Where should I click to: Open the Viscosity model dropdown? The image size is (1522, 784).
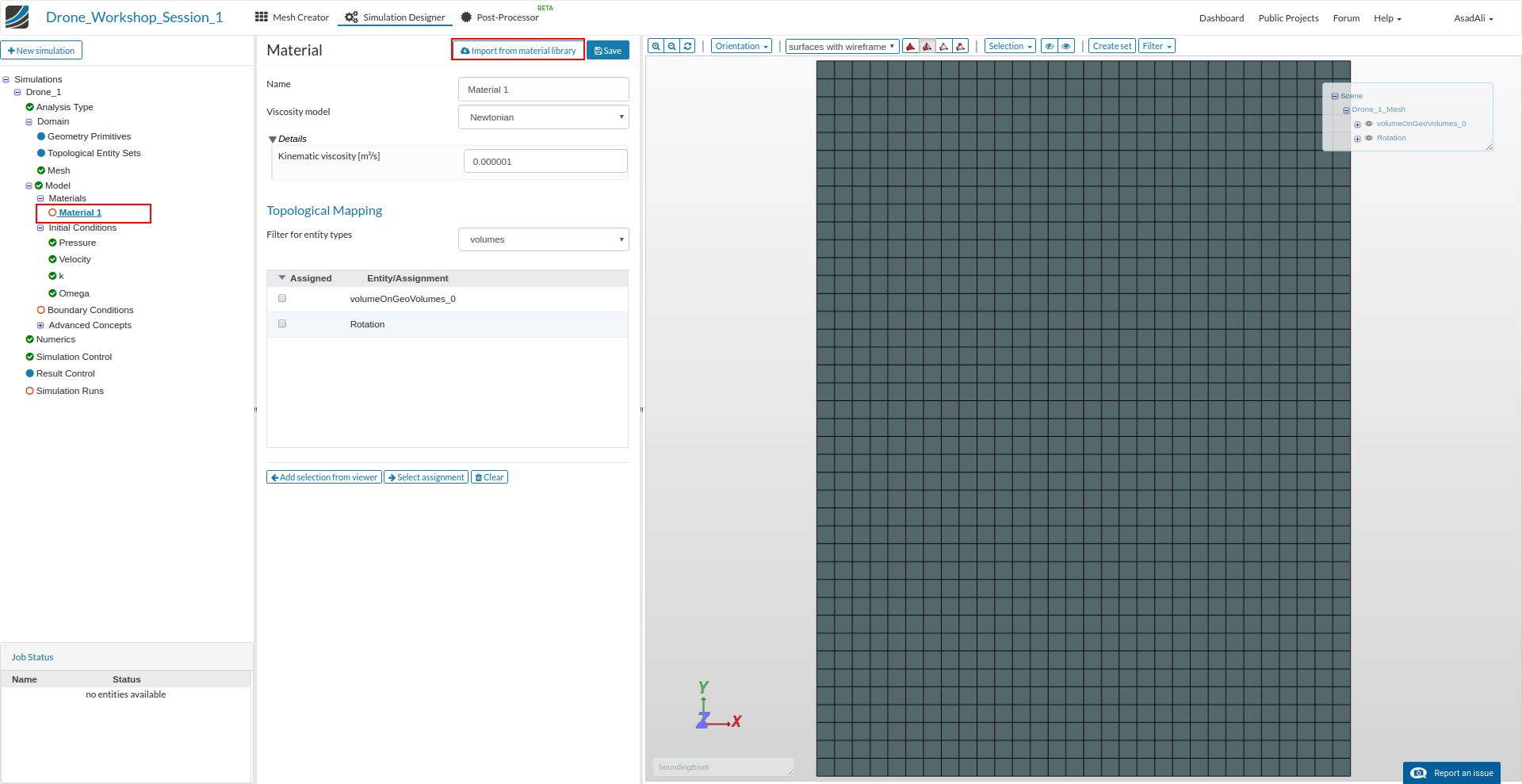click(543, 117)
